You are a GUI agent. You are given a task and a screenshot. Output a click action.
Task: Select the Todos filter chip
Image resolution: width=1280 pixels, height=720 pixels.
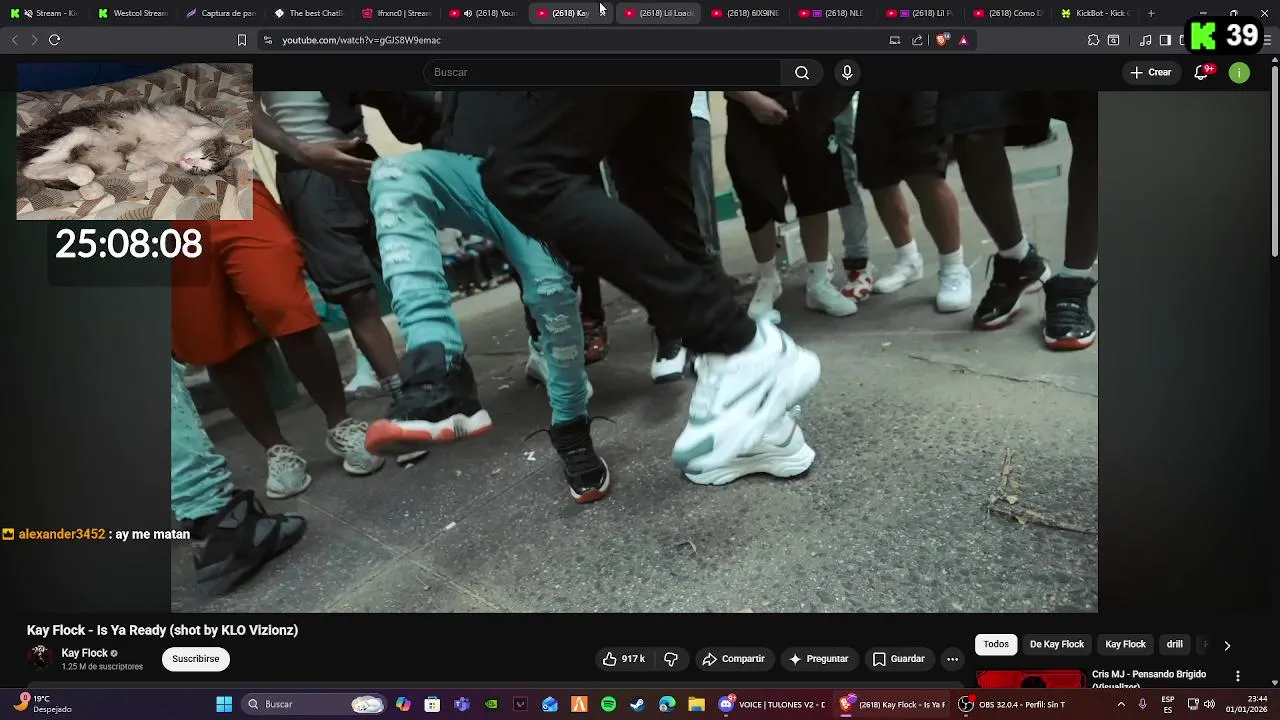coord(996,645)
